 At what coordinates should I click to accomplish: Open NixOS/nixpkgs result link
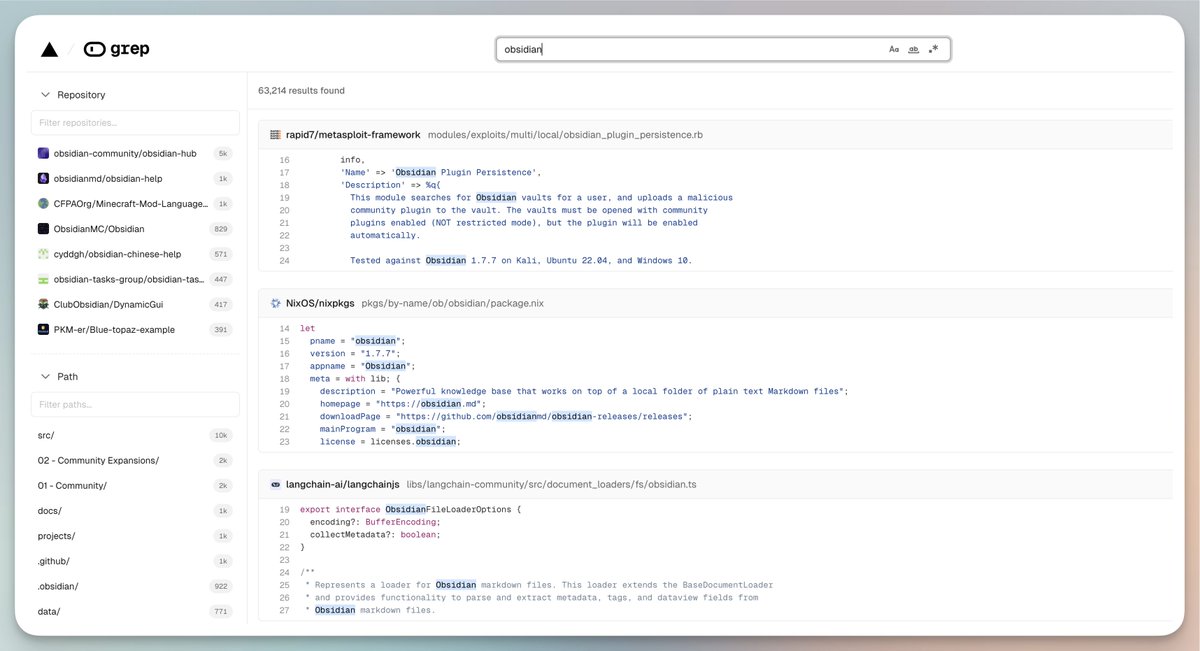[x=320, y=302]
